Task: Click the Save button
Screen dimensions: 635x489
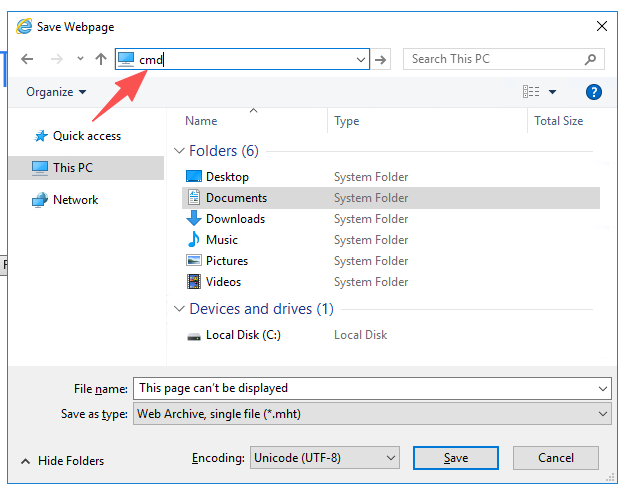Action: tap(455, 458)
